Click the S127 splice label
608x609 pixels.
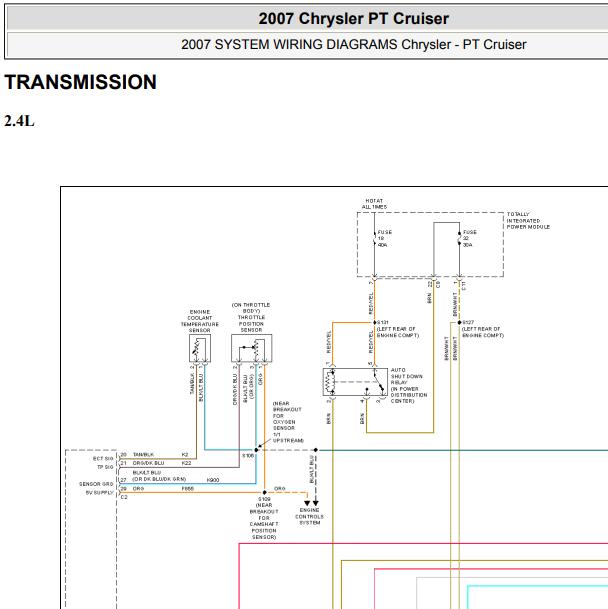tap(468, 322)
